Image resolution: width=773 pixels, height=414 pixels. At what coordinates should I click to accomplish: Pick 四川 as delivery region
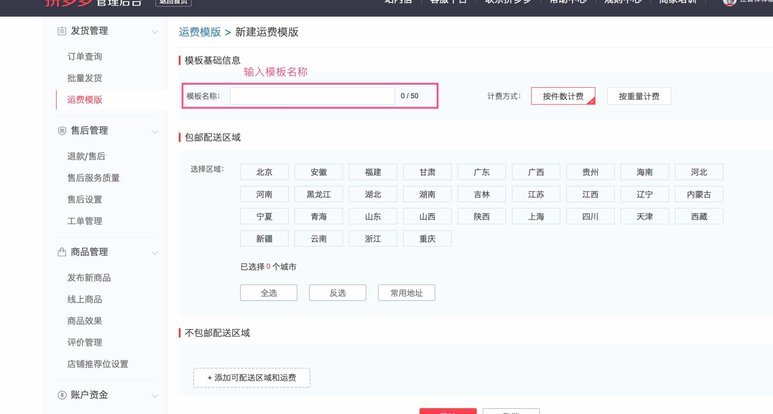click(590, 216)
